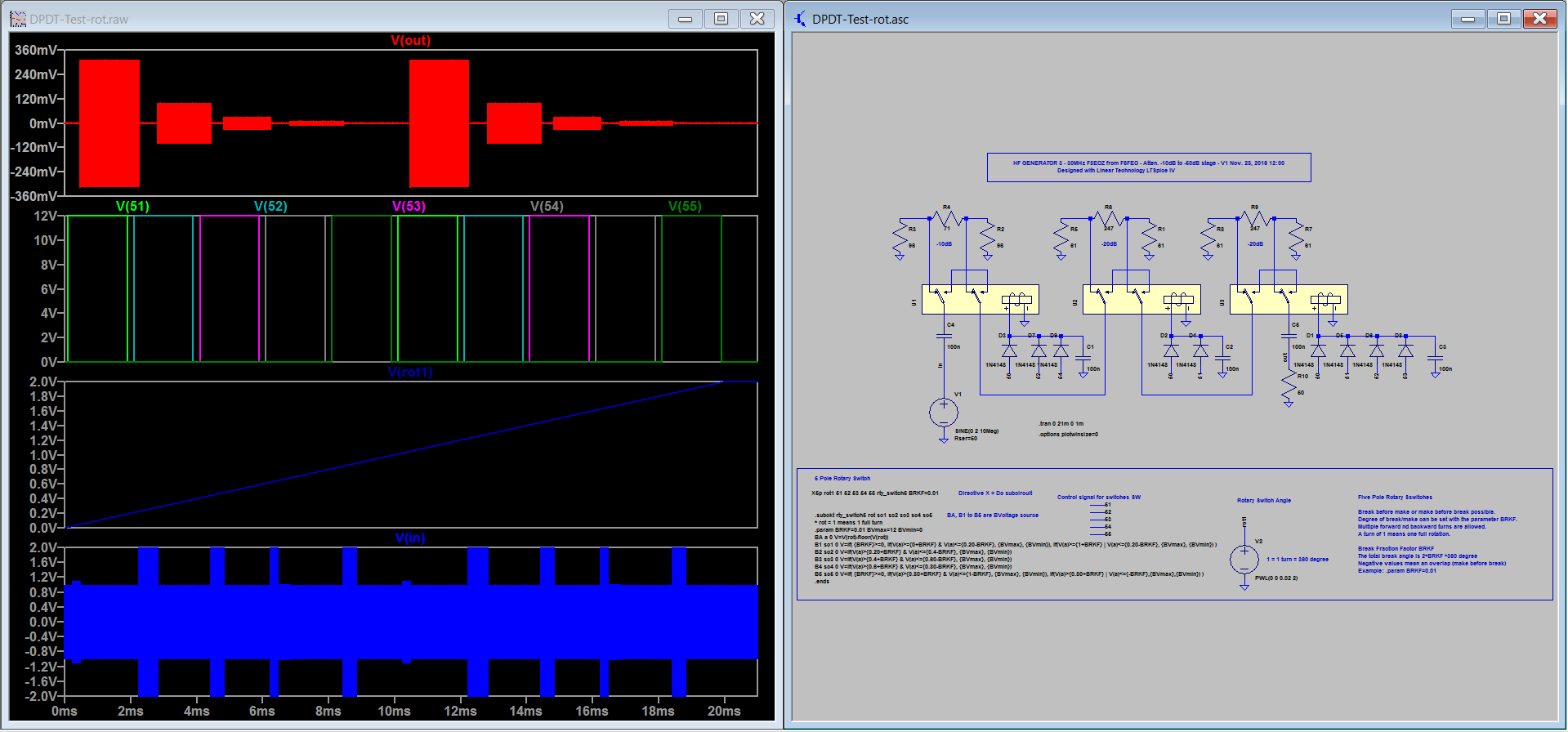Maximize the DPDT-Test-rot.raw waveform window
This screenshot has height=732, width=1568.
pos(721,19)
